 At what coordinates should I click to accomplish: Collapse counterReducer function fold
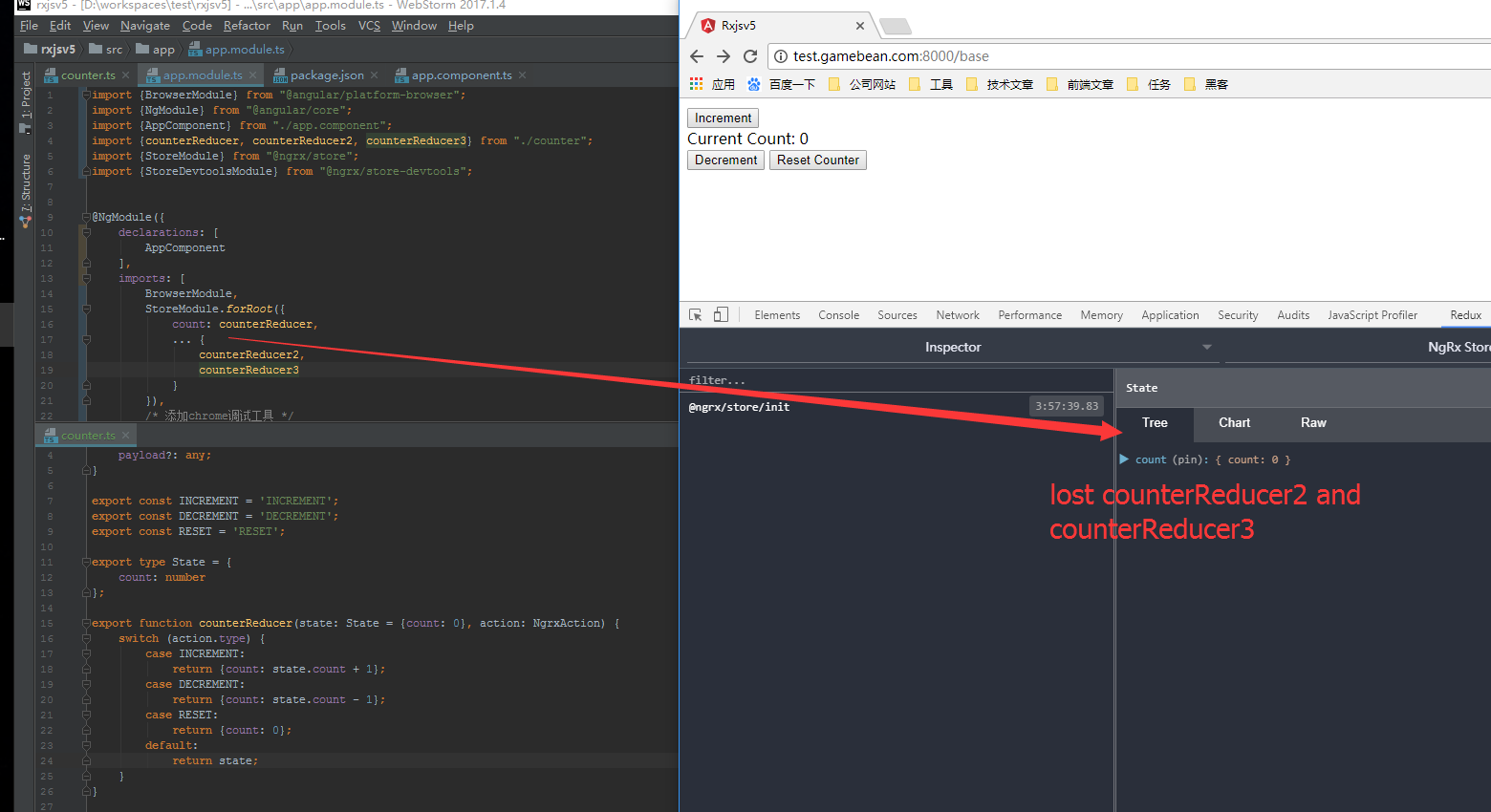(x=86, y=623)
